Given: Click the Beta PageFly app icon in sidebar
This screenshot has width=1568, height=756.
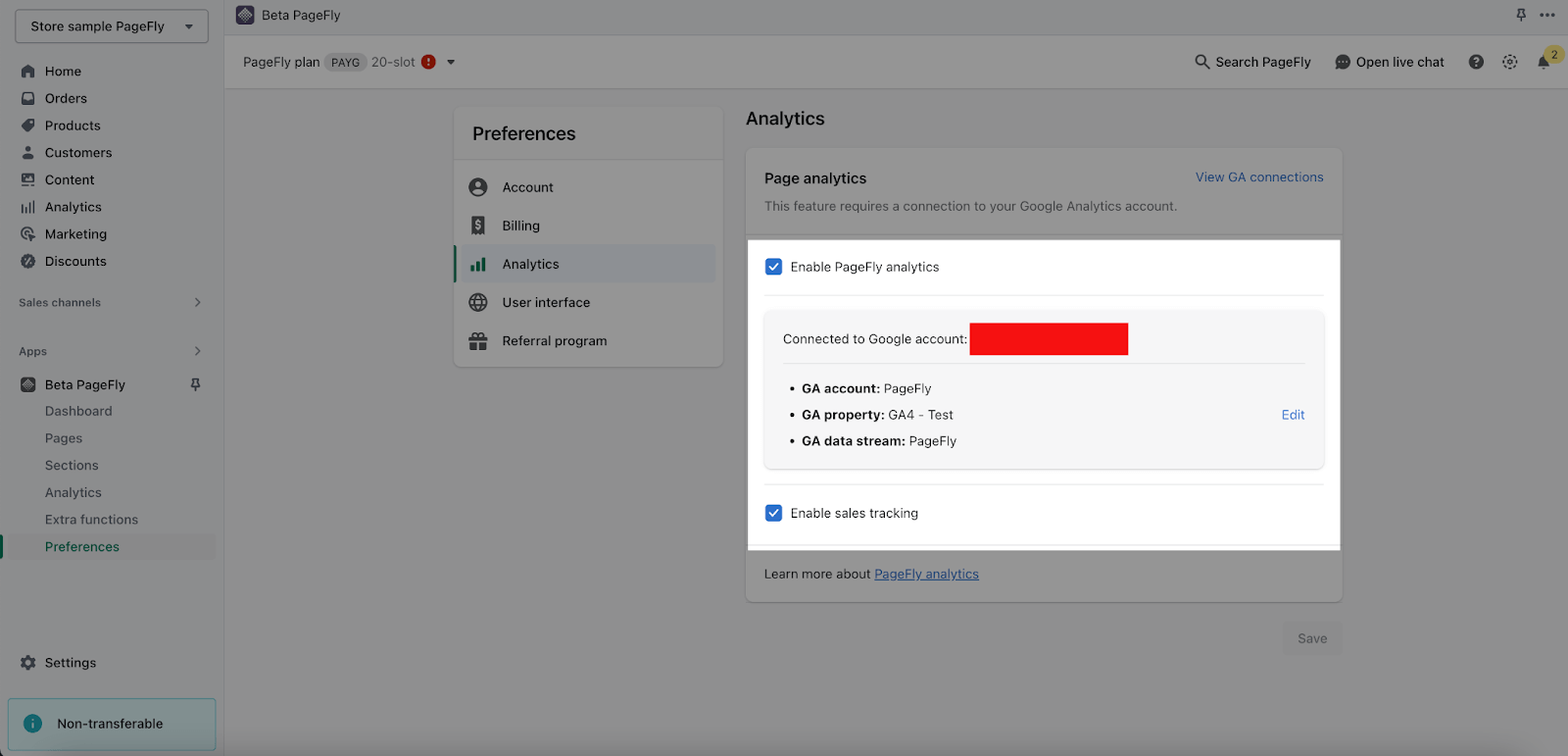Looking at the screenshot, I should (27, 384).
